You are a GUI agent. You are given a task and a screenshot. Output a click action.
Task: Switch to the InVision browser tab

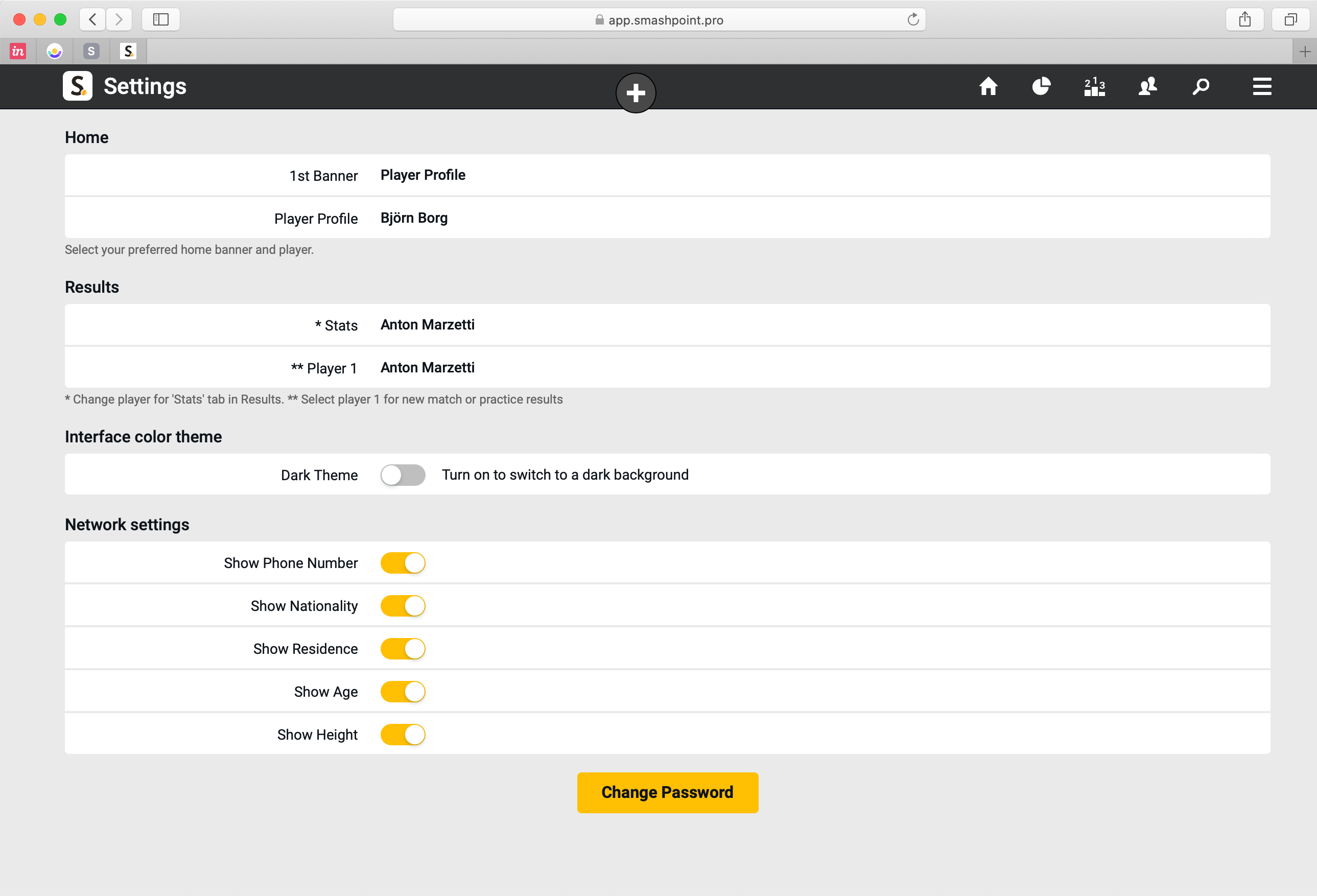pos(18,52)
